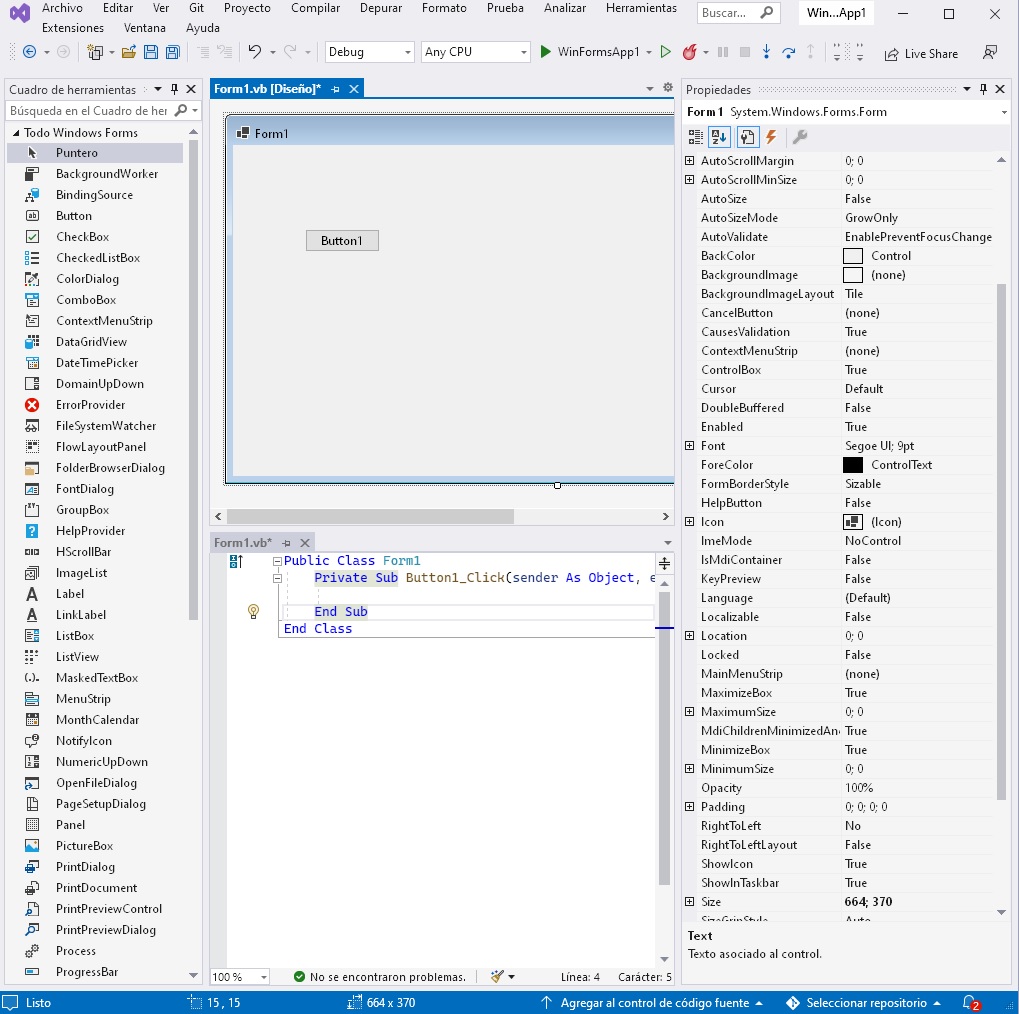1019x1014 pixels.
Task: Toggle auto-hide pin on Propiedades panel
Action: (983, 89)
